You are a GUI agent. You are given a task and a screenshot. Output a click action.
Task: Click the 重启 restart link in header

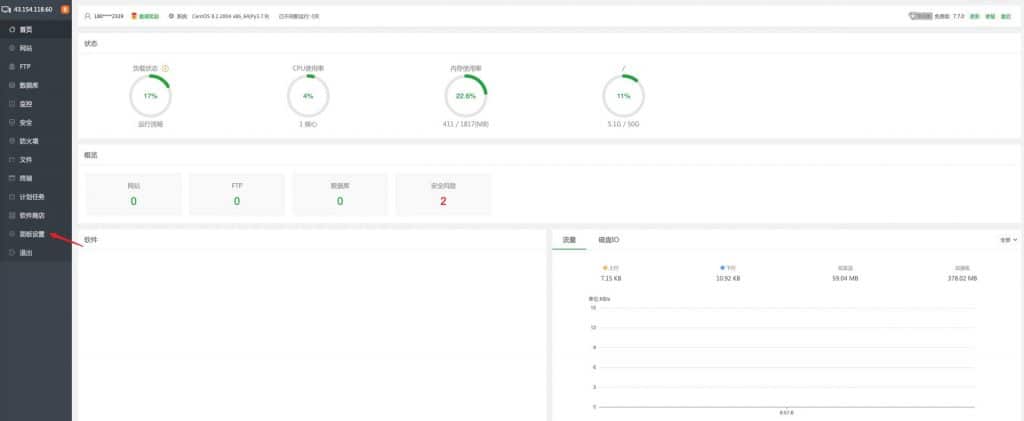(x=1006, y=16)
